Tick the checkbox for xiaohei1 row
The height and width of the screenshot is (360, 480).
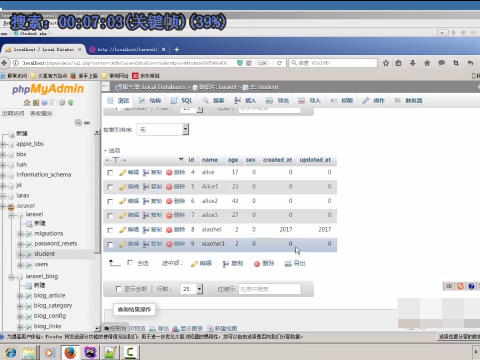click(x=110, y=244)
